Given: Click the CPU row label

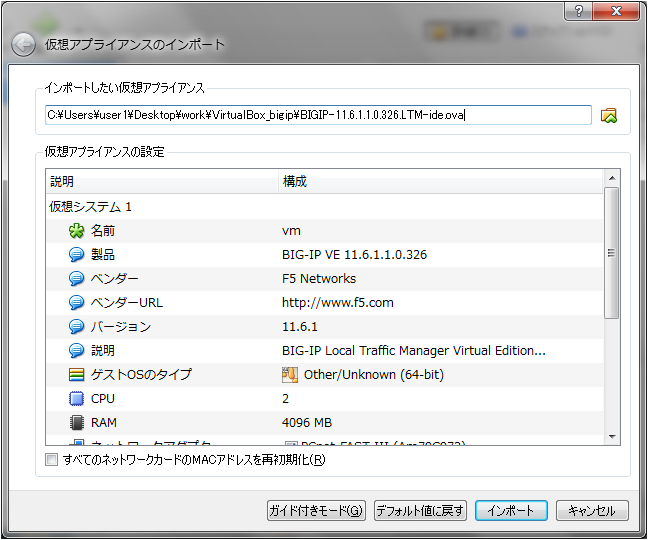Looking at the screenshot, I should [102, 399].
